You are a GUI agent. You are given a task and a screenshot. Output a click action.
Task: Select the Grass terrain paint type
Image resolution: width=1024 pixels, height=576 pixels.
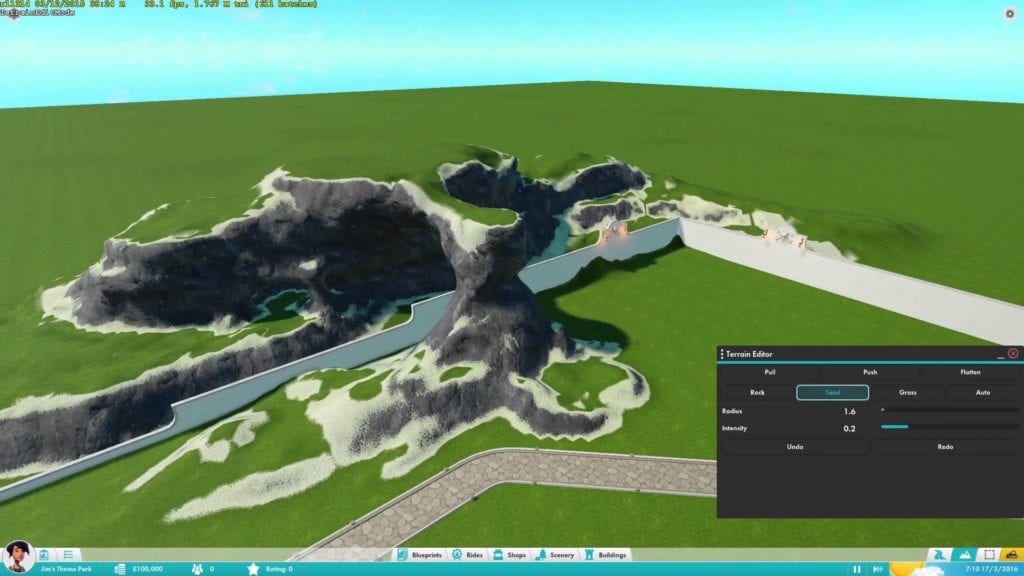907,393
